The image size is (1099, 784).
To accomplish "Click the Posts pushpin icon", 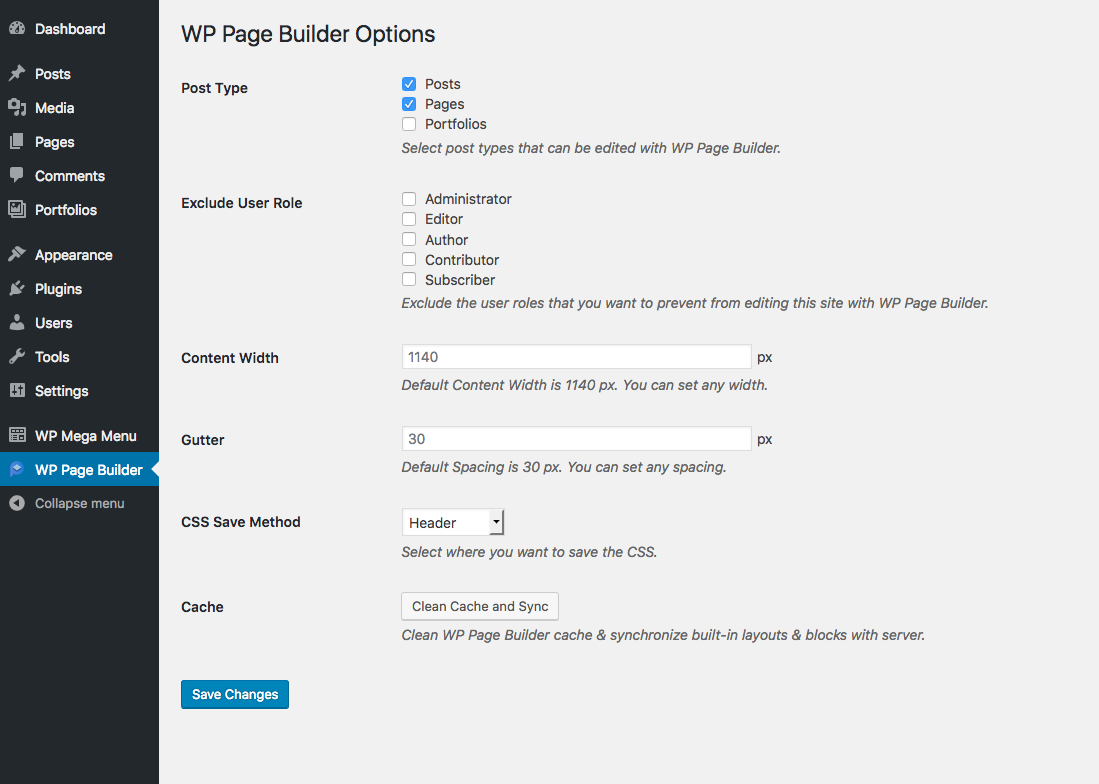I will [x=17, y=74].
